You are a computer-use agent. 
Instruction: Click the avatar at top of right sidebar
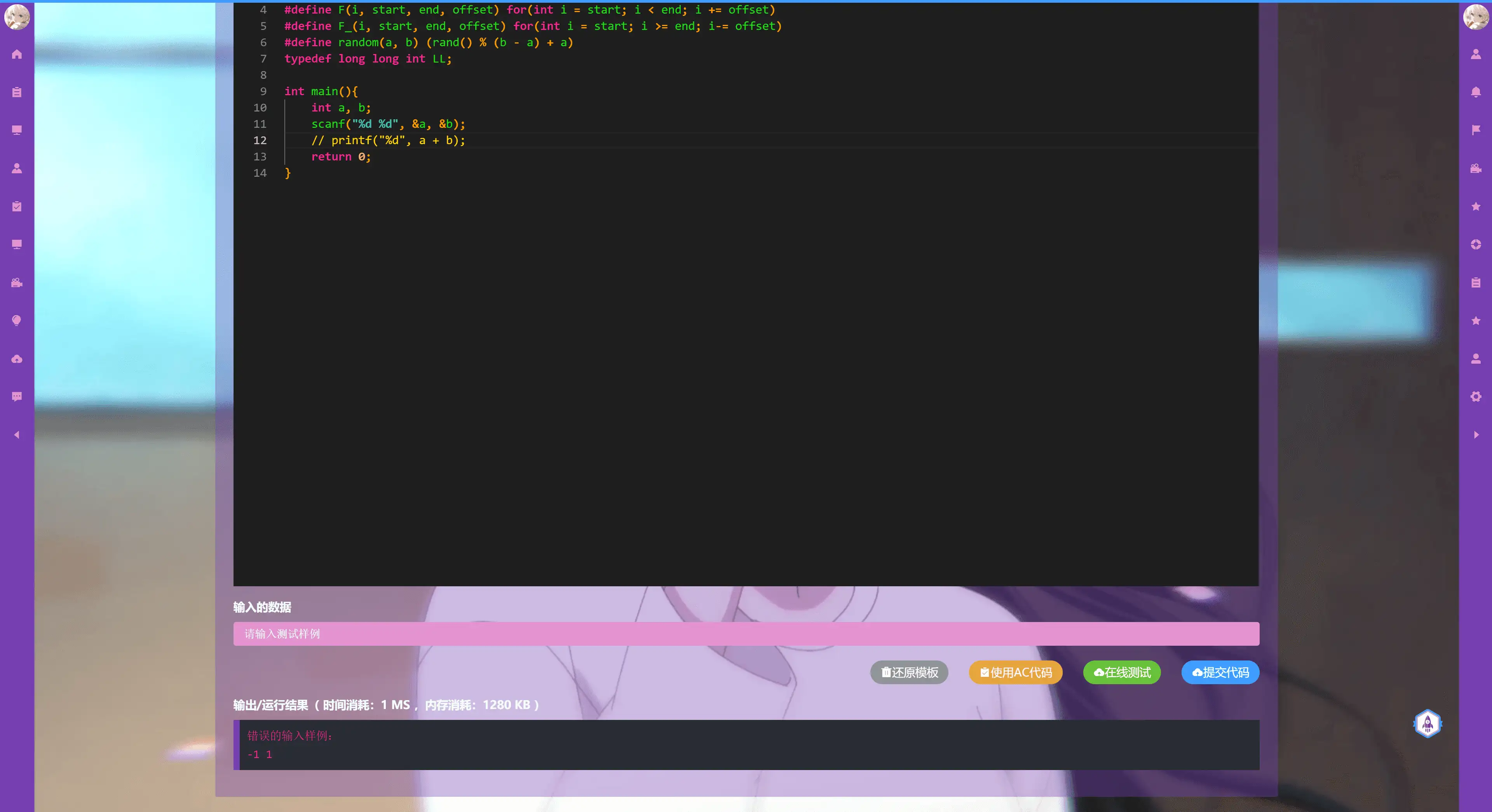(1476, 17)
